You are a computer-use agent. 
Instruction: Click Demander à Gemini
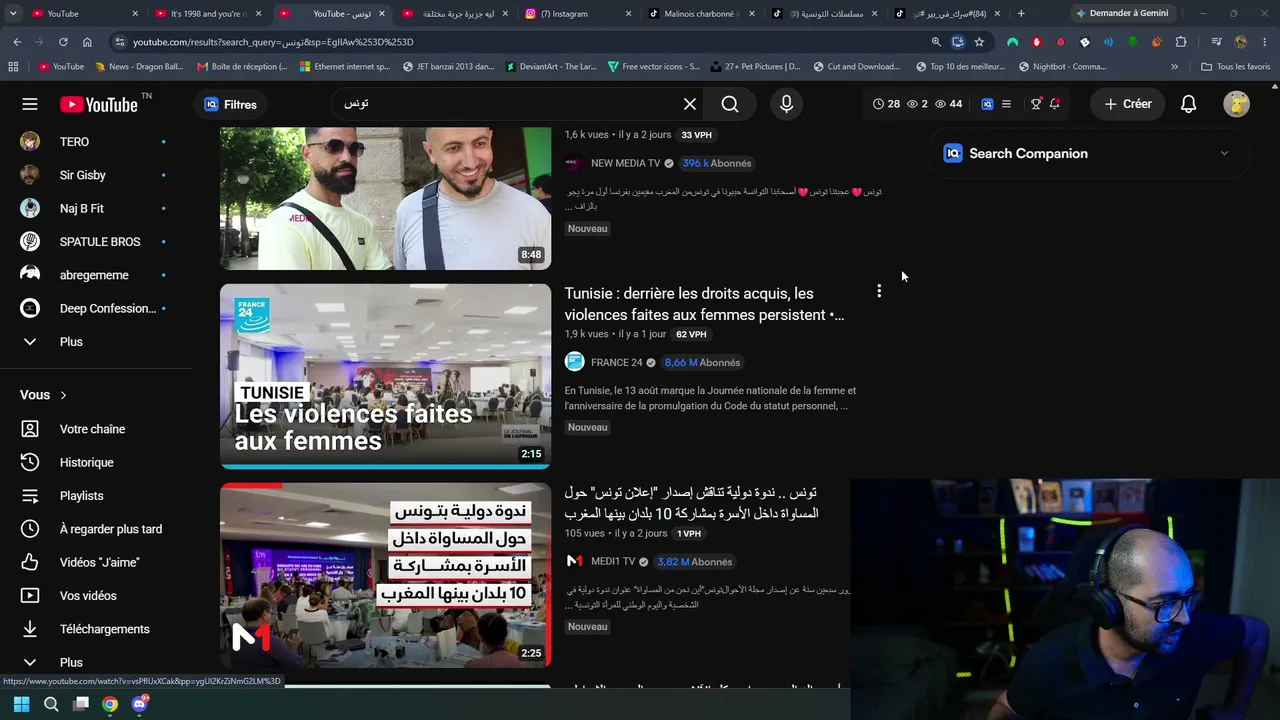(1121, 14)
